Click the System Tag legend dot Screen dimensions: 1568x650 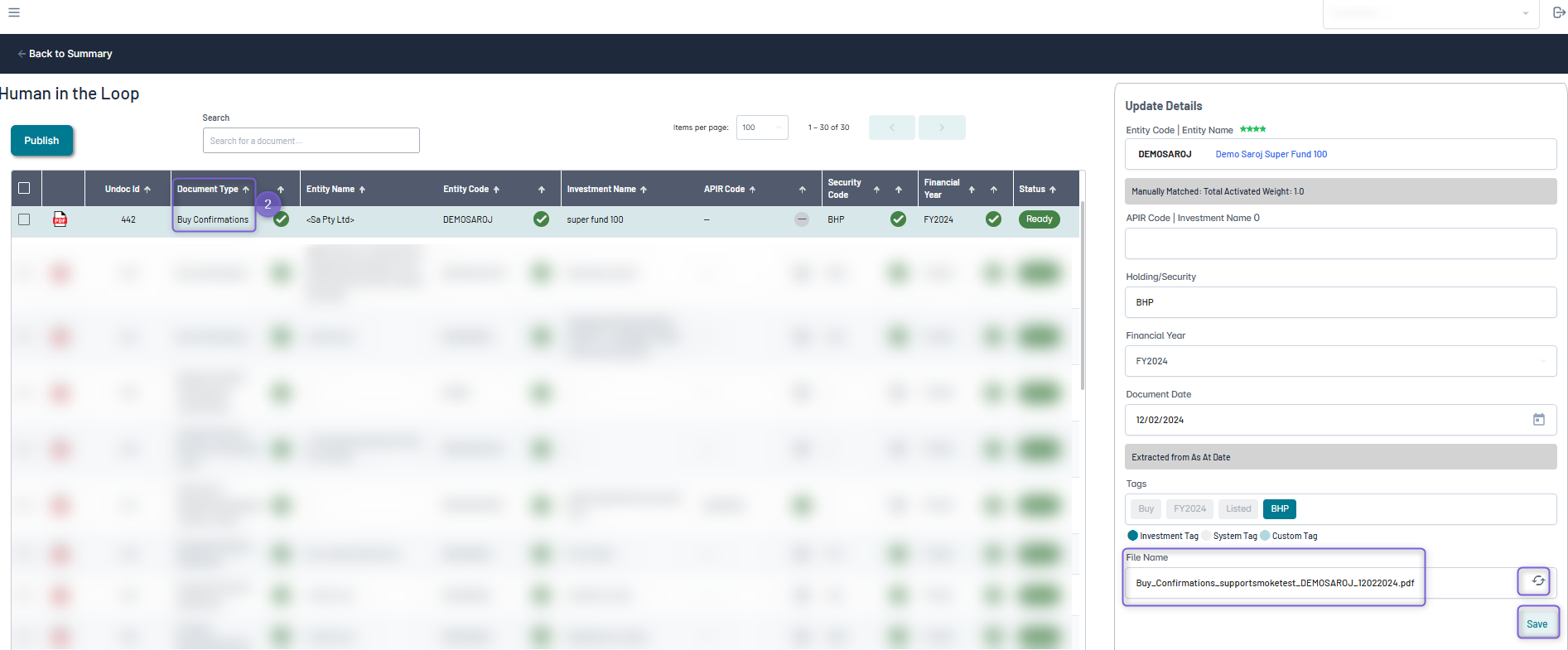click(x=1207, y=536)
